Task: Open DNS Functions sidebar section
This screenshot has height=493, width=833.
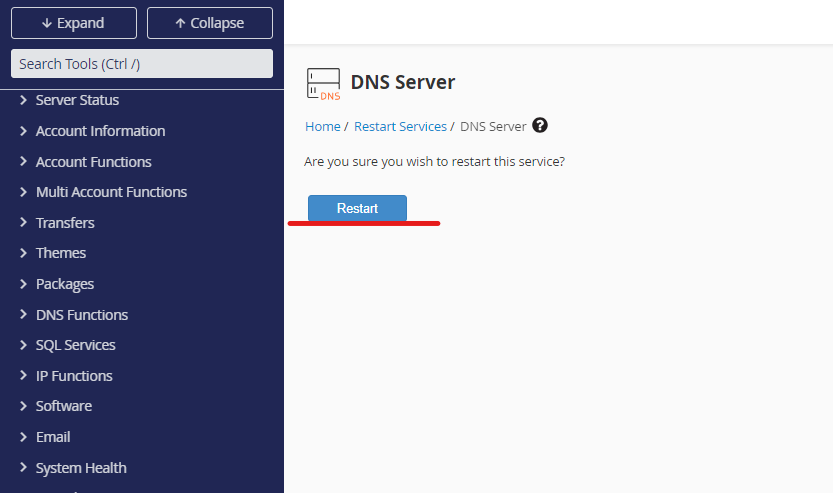Action: [82, 315]
